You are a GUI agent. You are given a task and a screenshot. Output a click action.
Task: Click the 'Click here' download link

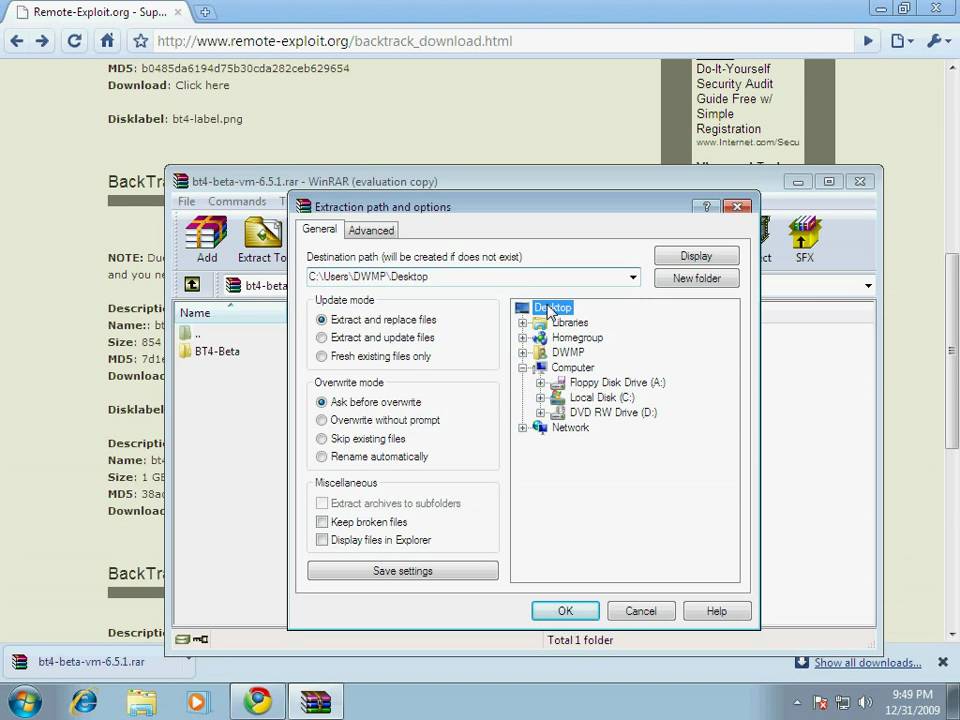203,85
